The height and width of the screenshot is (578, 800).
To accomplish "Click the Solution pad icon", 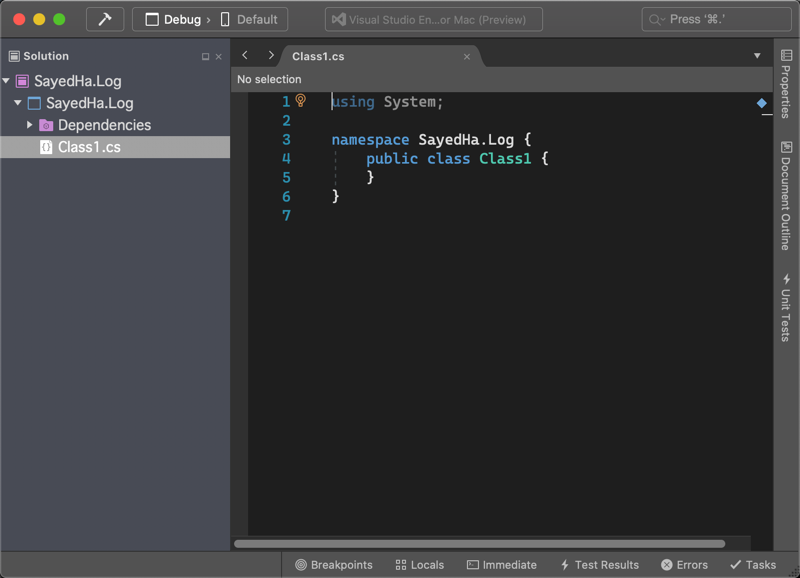I will tap(14, 56).
